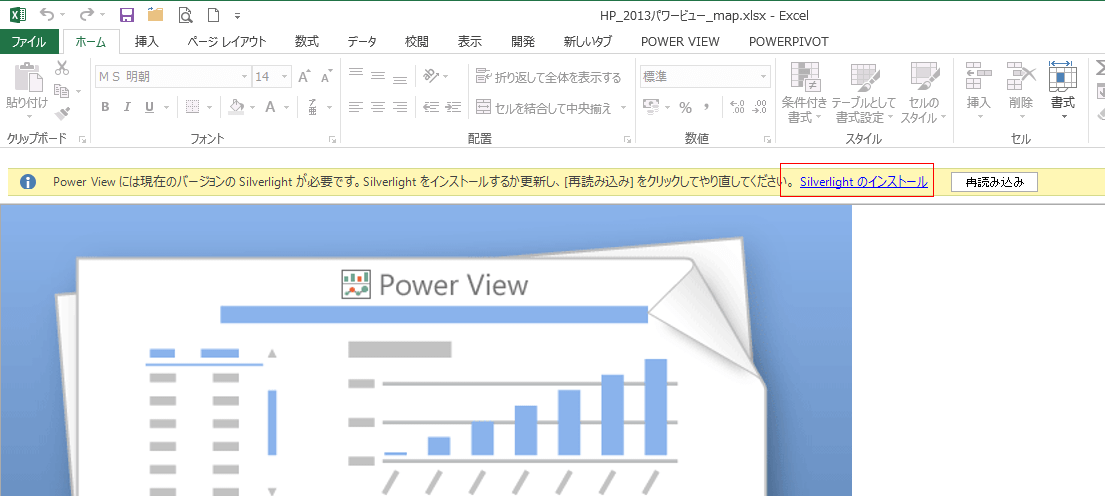1105x496 pixels.
Task: Switch to the Page Layout (ページ レイアウト) tab
Action: click(x=227, y=42)
